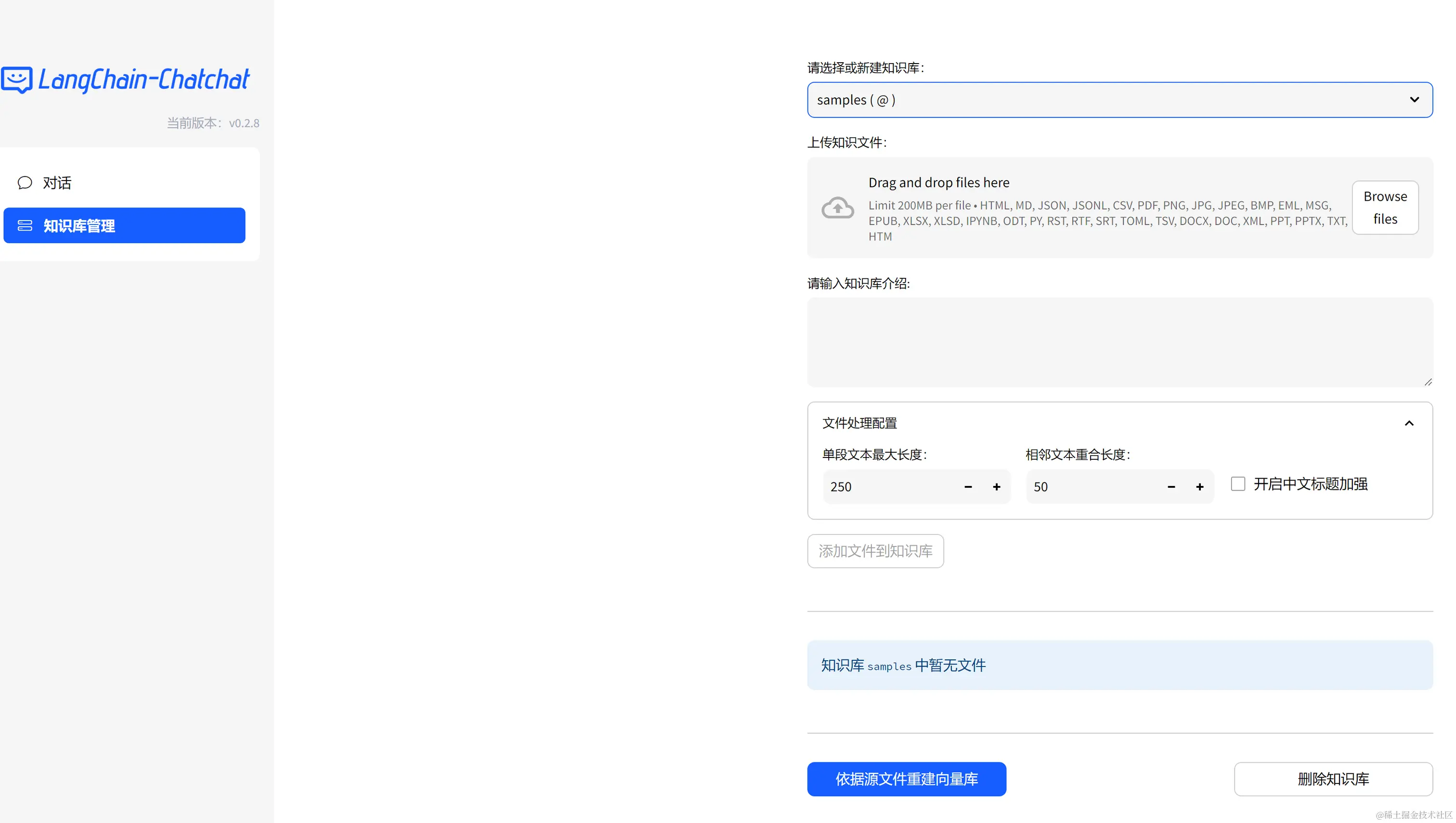Click the Browse files button

click(x=1385, y=208)
